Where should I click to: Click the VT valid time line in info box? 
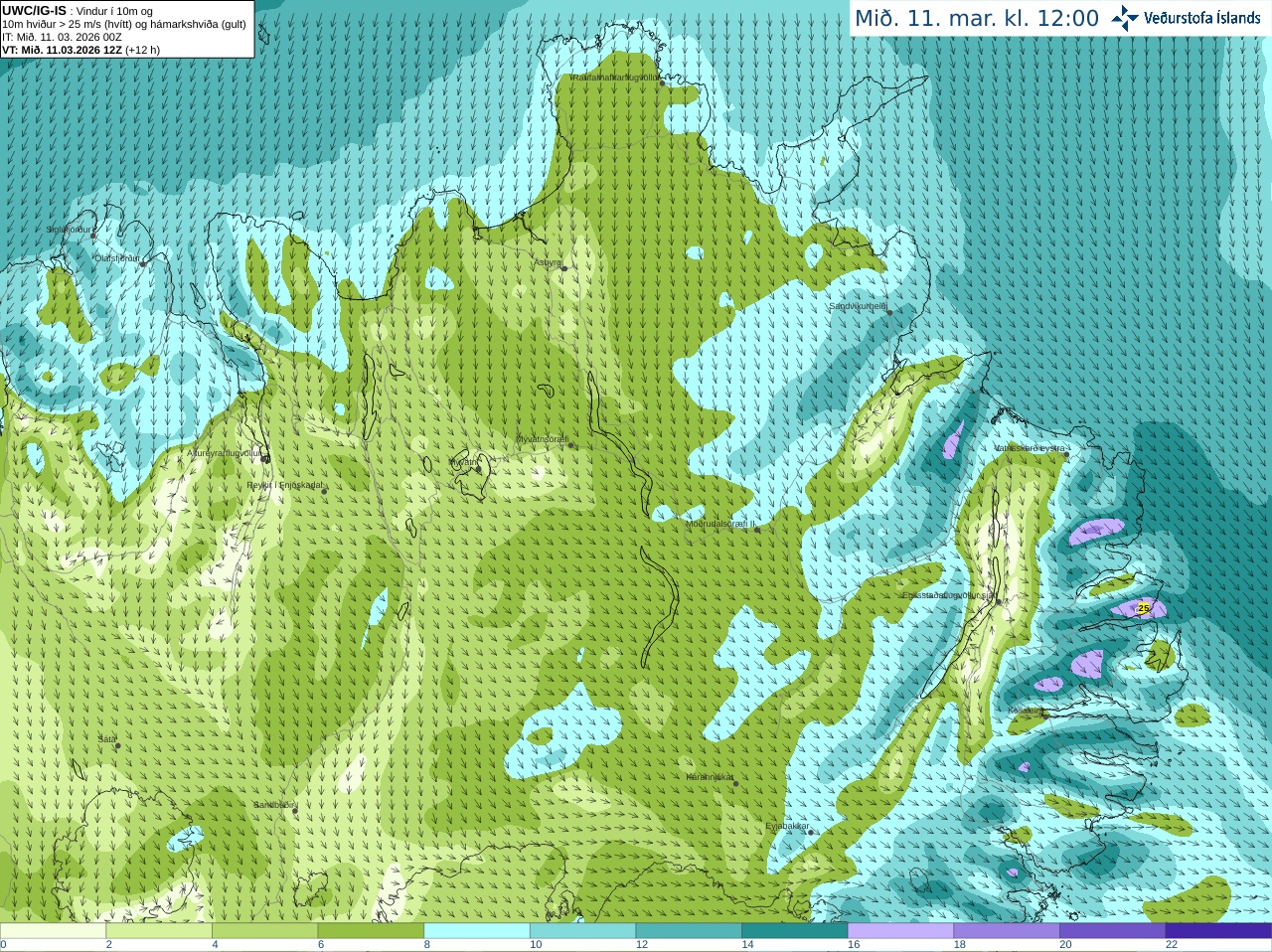[81, 50]
